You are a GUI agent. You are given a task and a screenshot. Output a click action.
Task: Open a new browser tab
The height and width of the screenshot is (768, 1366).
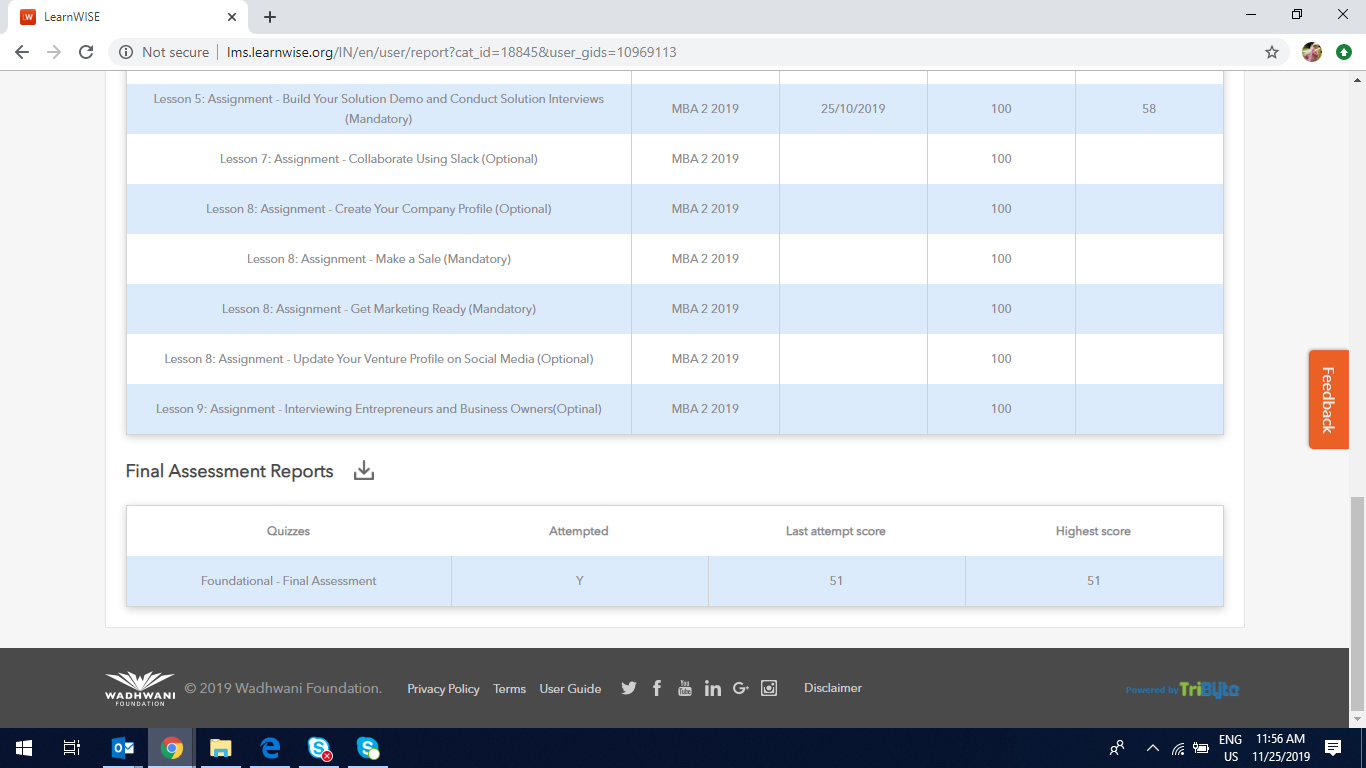[x=270, y=17]
